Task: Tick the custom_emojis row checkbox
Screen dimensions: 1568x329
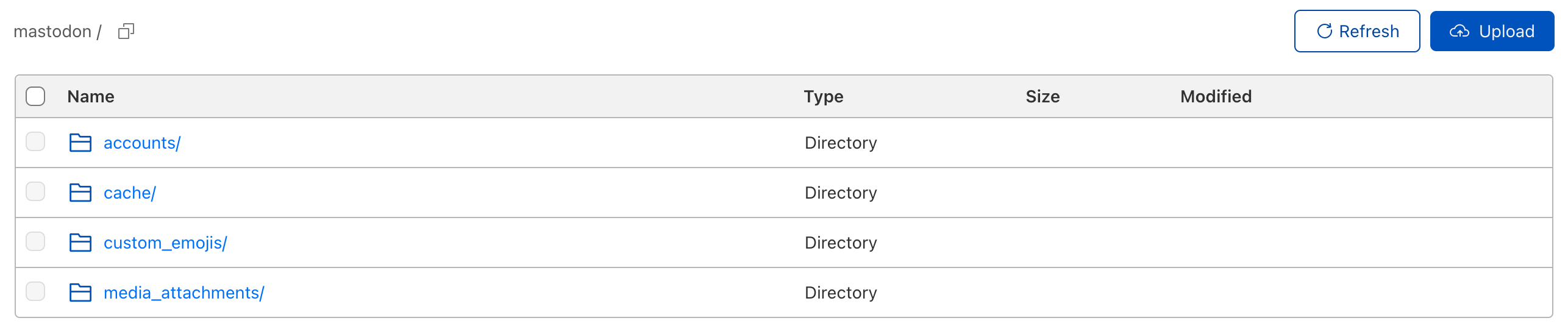Action: pyautogui.click(x=35, y=242)
